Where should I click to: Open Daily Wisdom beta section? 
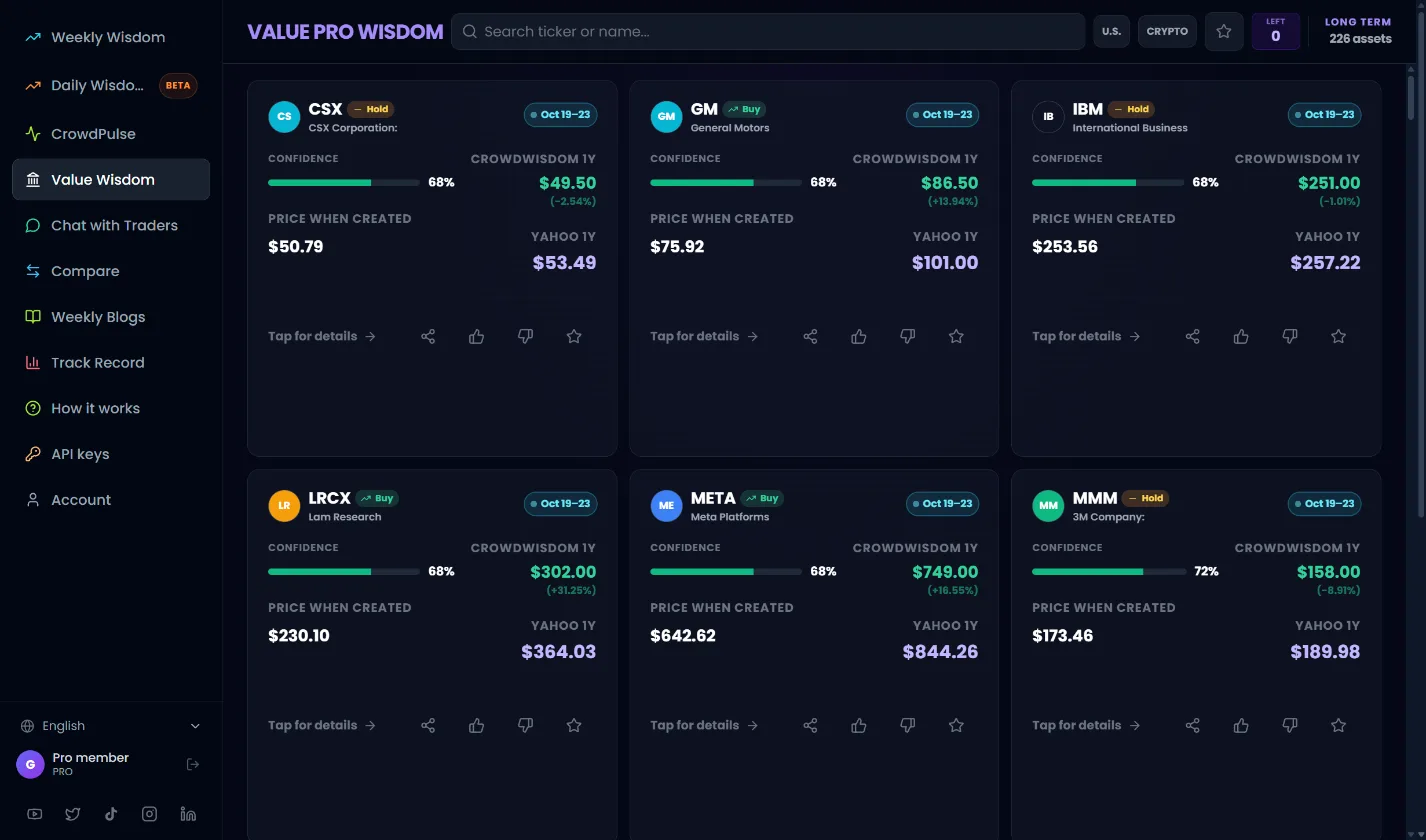click(111, 85)
